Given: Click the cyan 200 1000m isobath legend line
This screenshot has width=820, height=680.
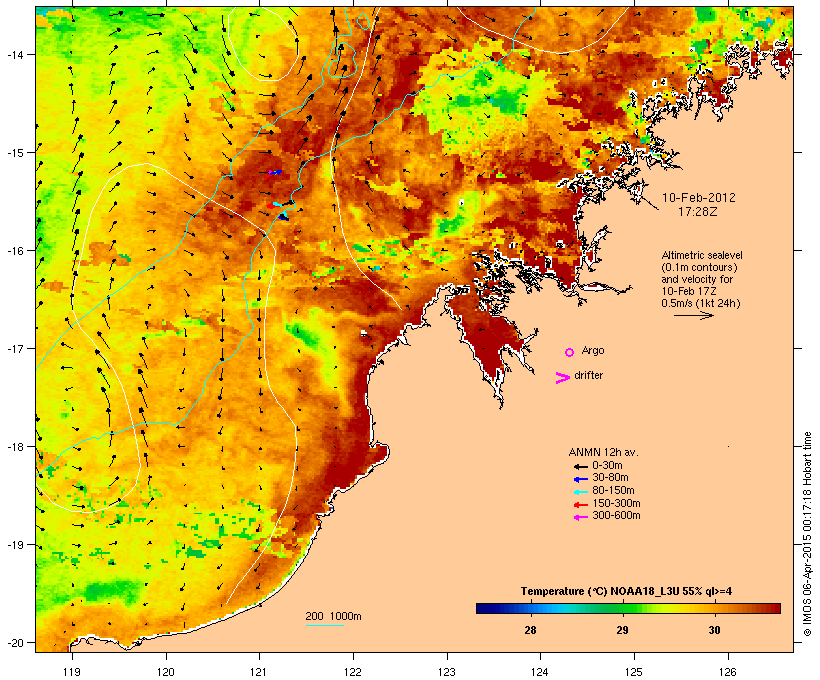Looking at the screenshot, I should click(325, 625).
